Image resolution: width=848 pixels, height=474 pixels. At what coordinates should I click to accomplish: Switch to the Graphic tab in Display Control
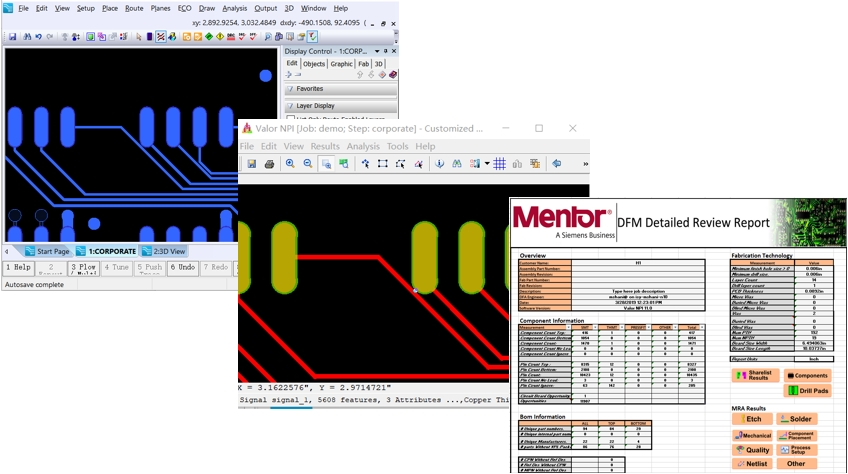(341, 64)
